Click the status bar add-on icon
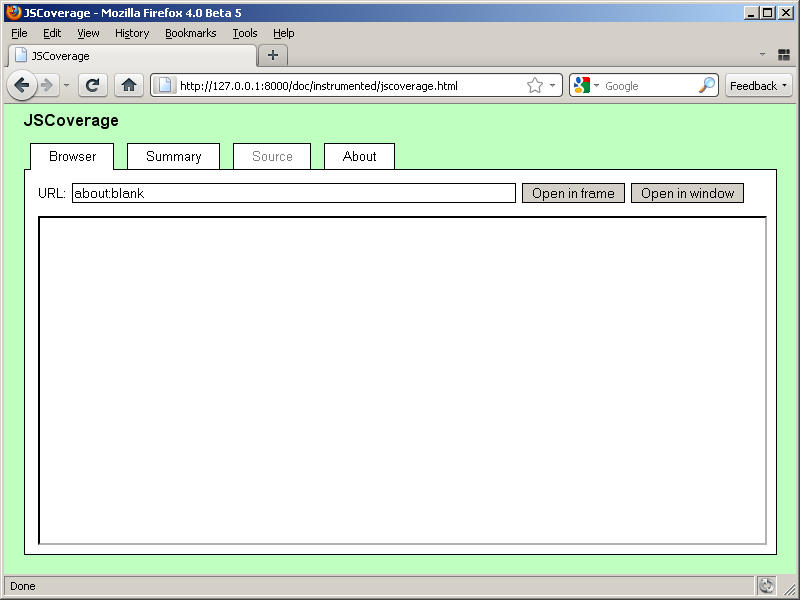The width and height of the screenshot is (800, 600). (x=766, y=586)
